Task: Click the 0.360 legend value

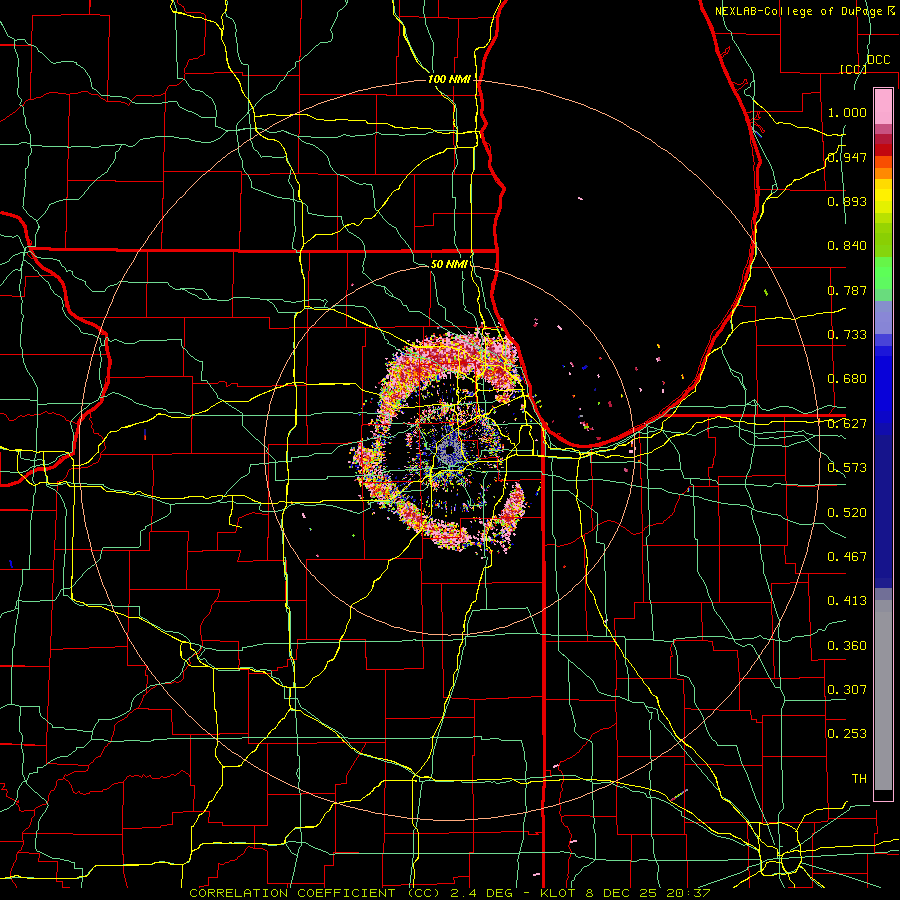Action: click(847, 646)
